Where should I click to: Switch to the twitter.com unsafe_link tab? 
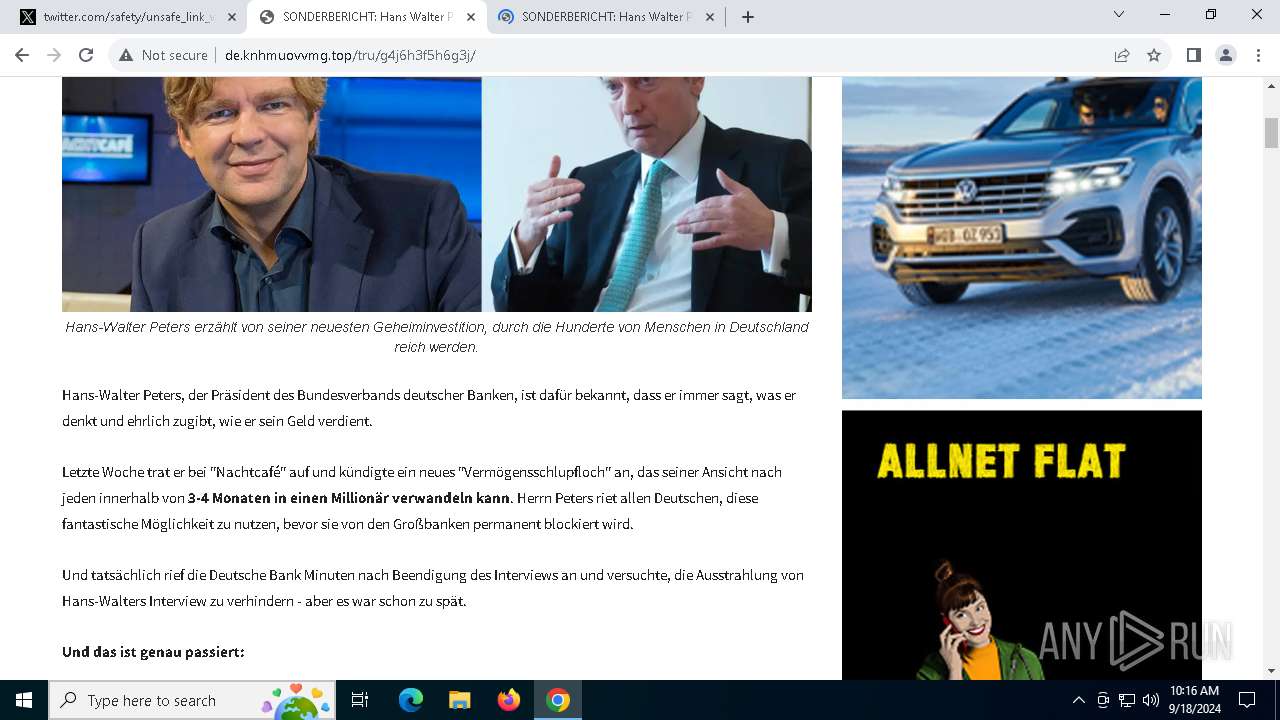point(128,17)
